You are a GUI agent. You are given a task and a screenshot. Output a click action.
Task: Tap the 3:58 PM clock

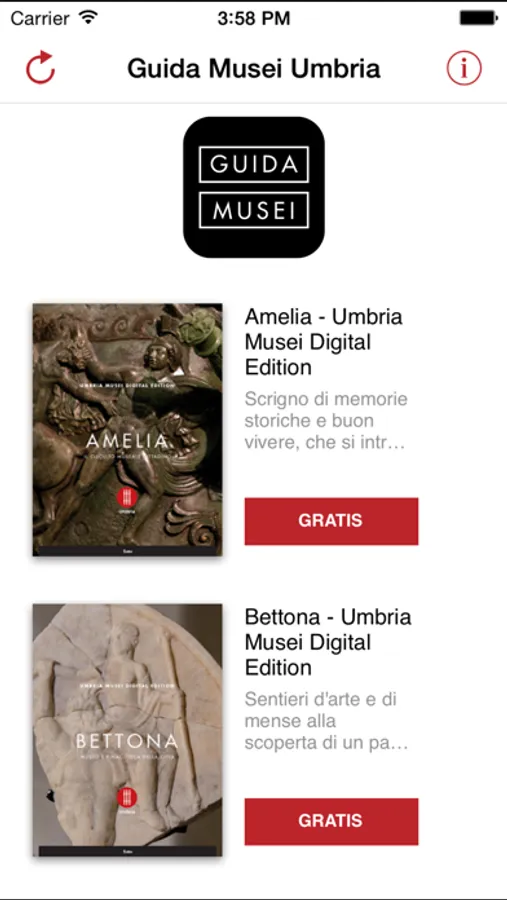254,18
